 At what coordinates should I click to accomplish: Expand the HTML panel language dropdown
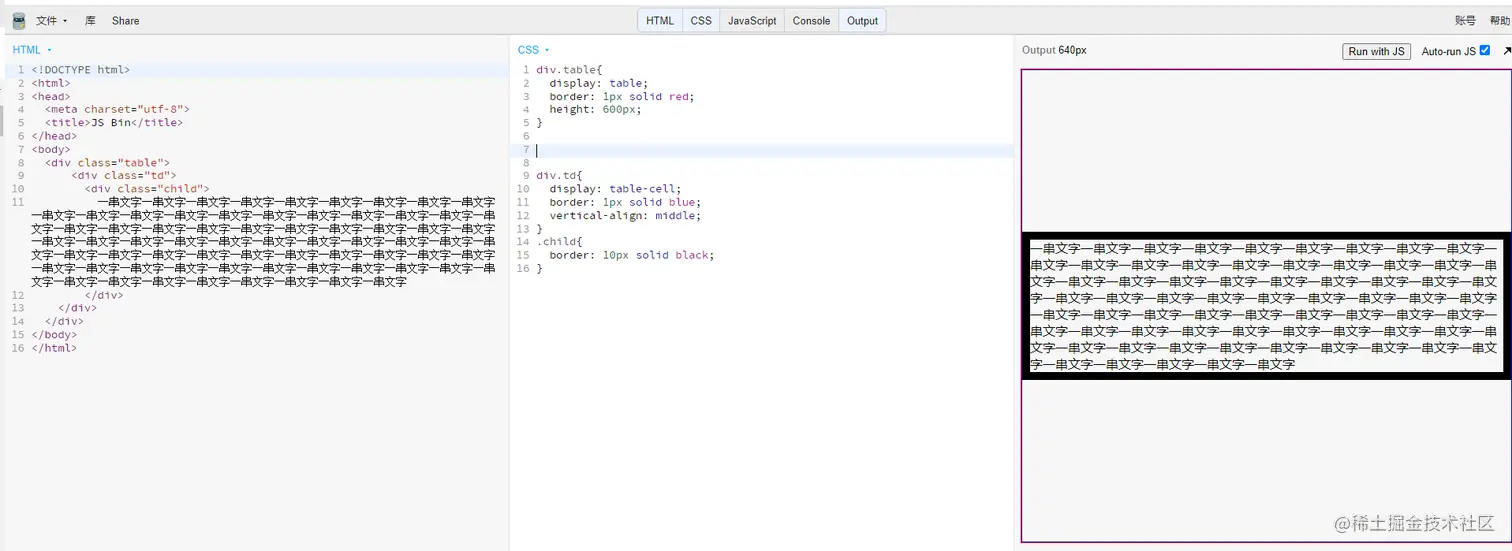(32, 50)
